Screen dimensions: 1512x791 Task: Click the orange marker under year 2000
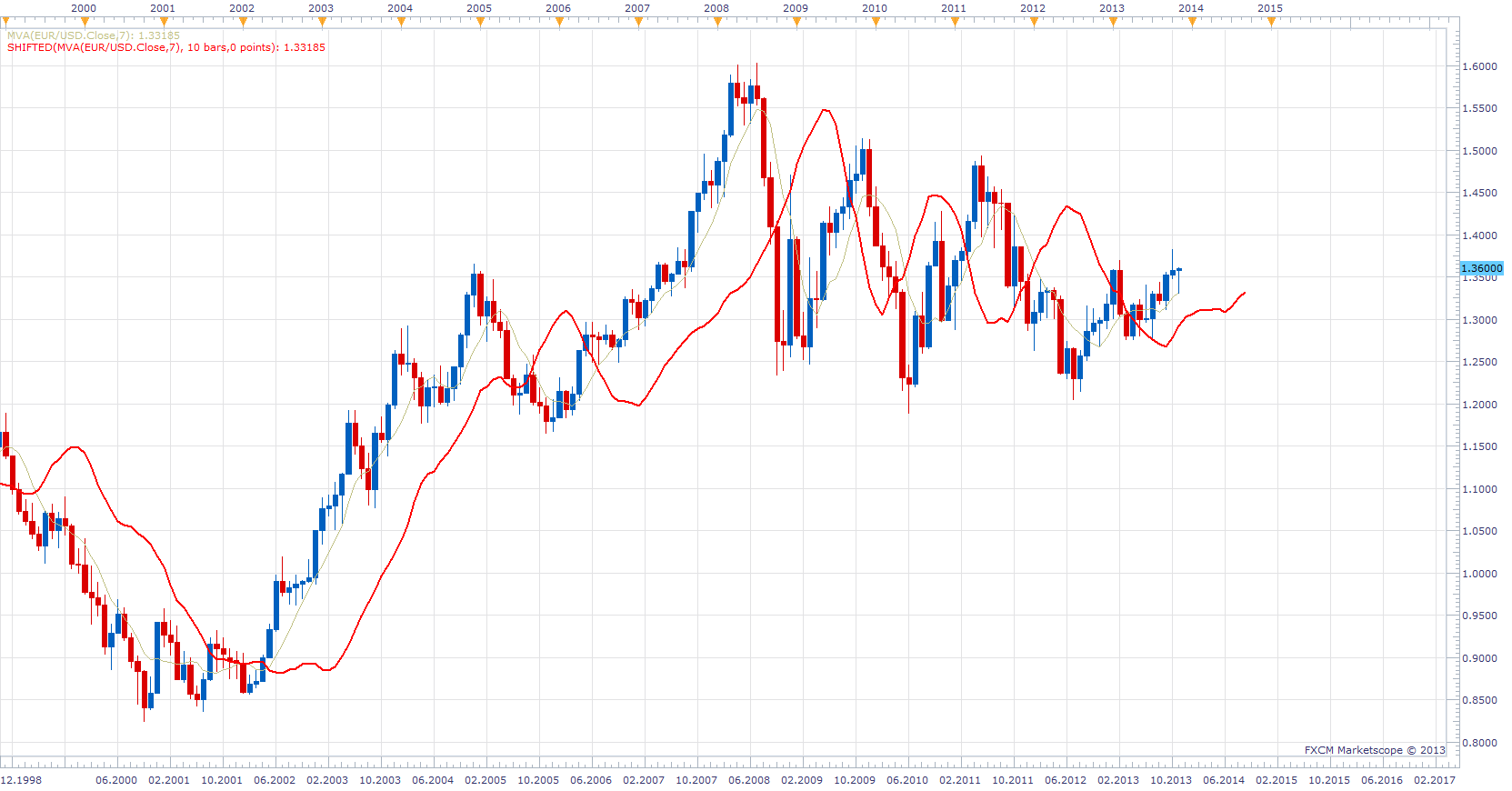(x=84, y=22)
